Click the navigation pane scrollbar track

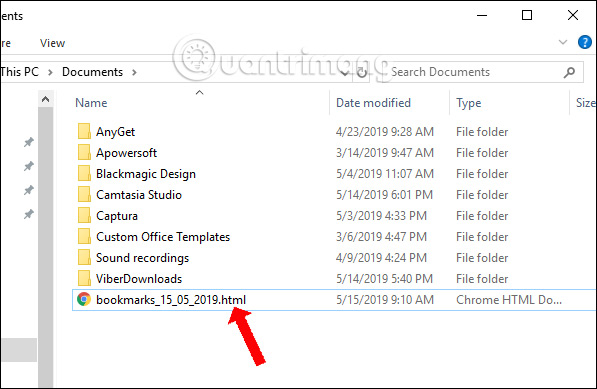coord(45,247)
